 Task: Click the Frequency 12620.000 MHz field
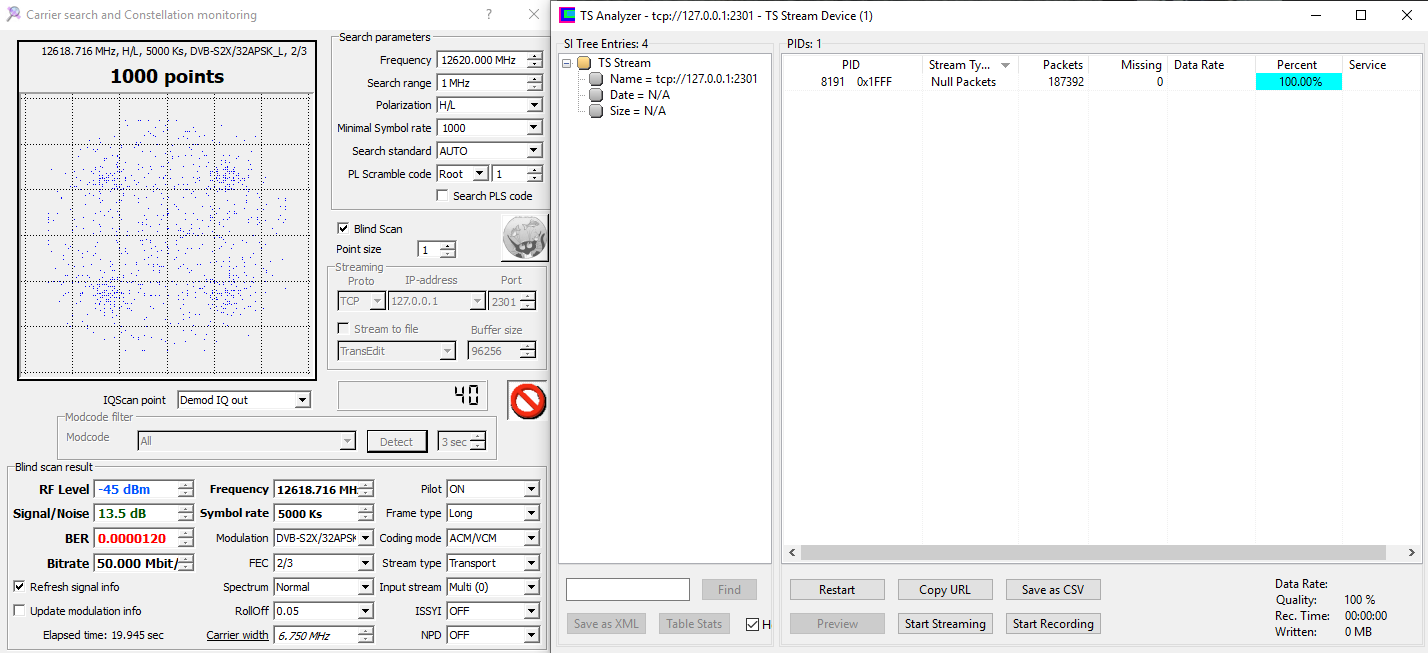481,60
